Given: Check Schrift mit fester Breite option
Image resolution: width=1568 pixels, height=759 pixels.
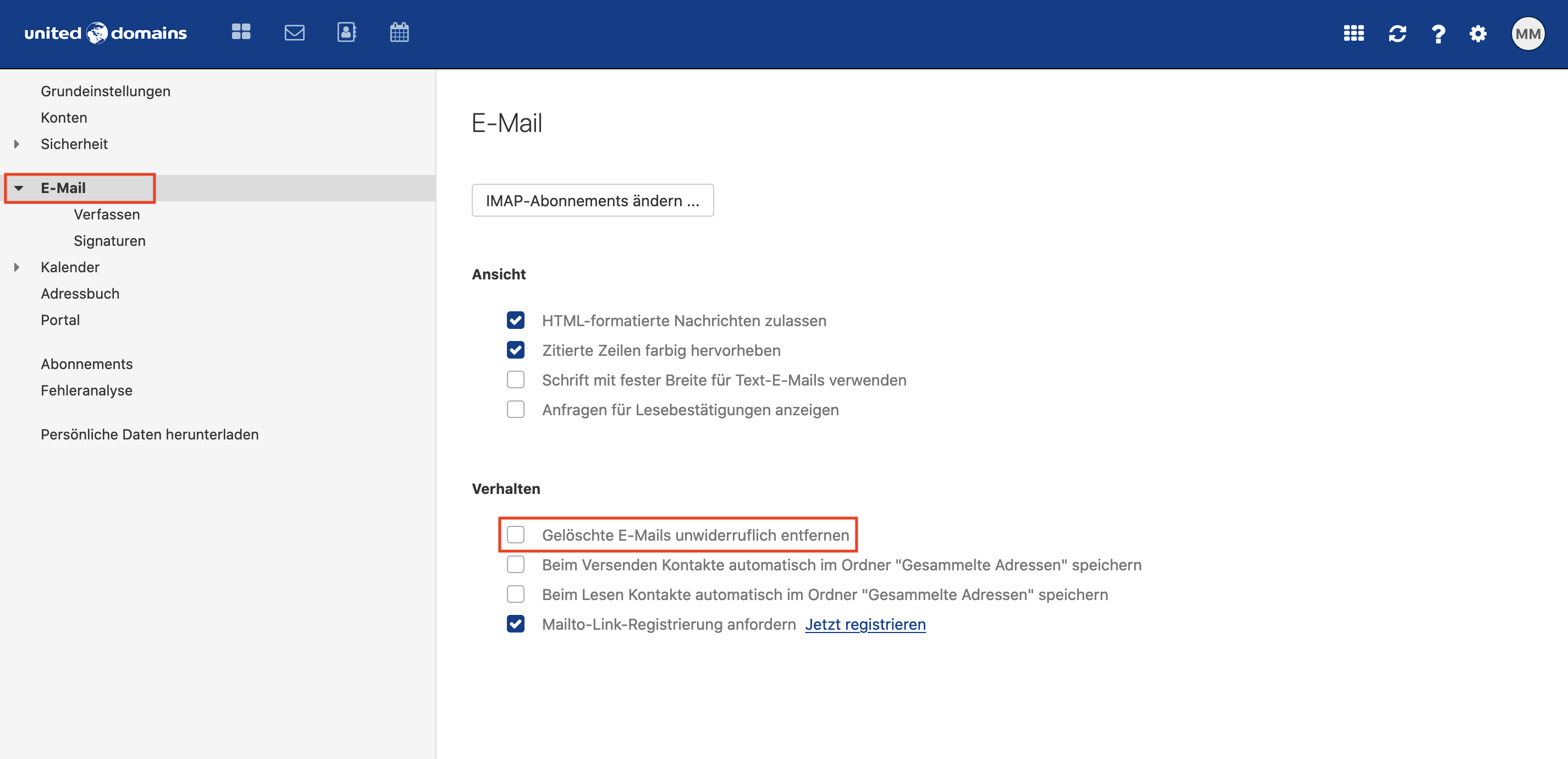Looking at the screenshot, I should [x=516, y=380].
